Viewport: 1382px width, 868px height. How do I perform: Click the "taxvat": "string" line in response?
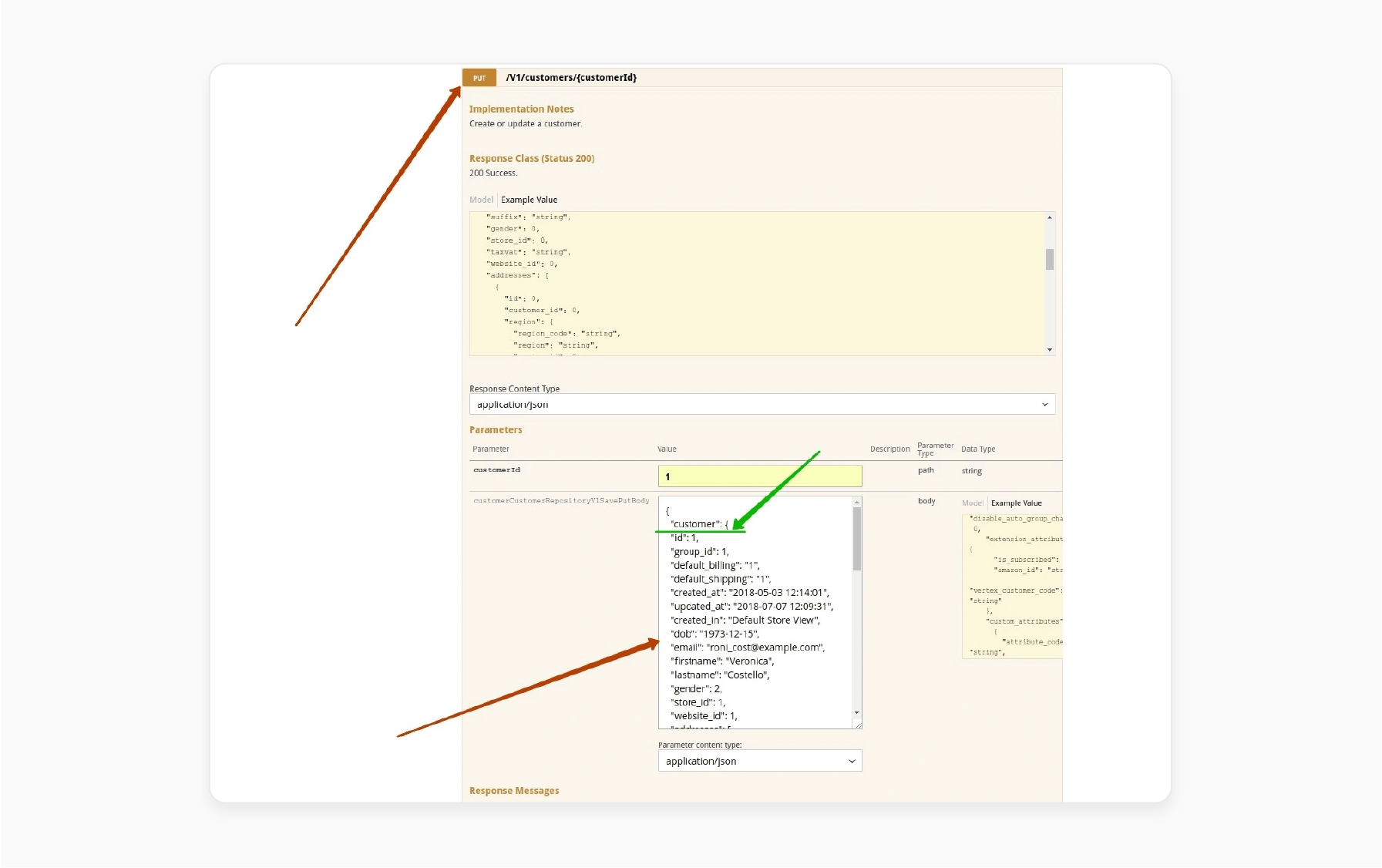pos(528,252)
